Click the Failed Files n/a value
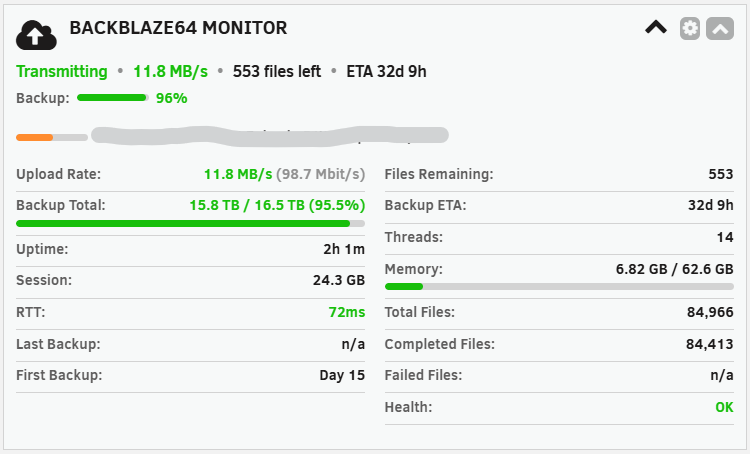Screen dimensions: 750x454 [722, 375]
